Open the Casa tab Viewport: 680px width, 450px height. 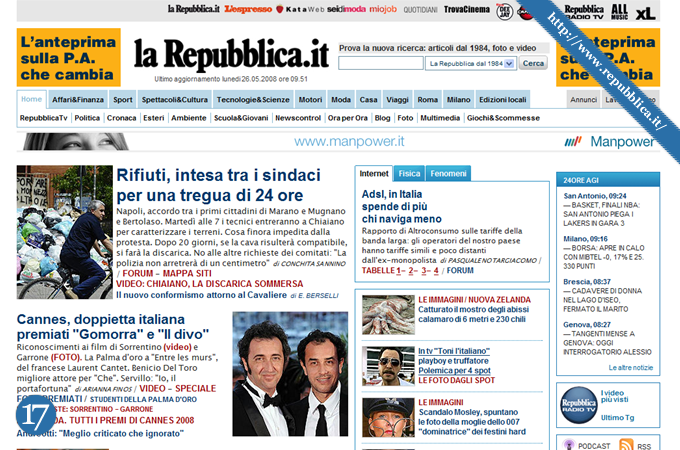(368, 100)
